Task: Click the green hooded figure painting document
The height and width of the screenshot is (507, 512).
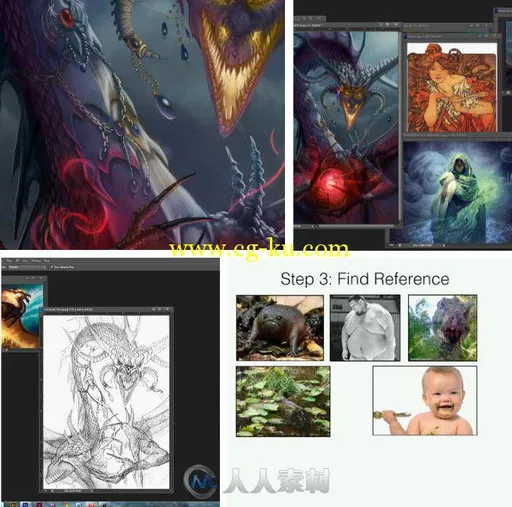Action: (x=457, y=192)
